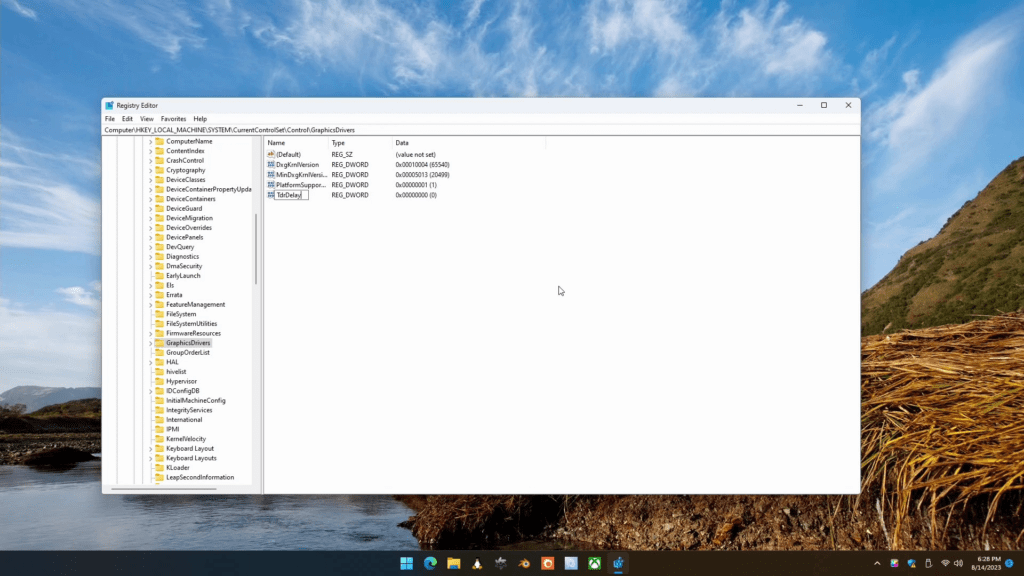Show hidden system tray icons
This screenshot has width=1024, height=576.
coord(877,563)
